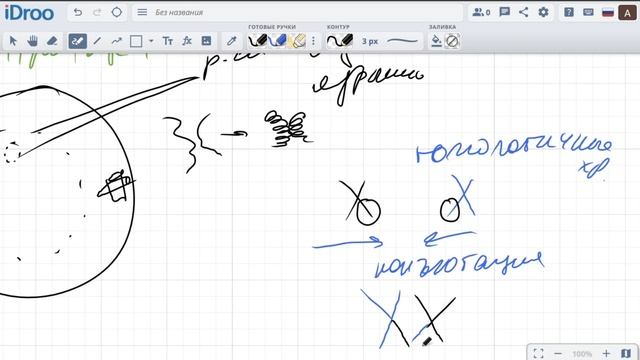Set no fill option

pos(452,41)
